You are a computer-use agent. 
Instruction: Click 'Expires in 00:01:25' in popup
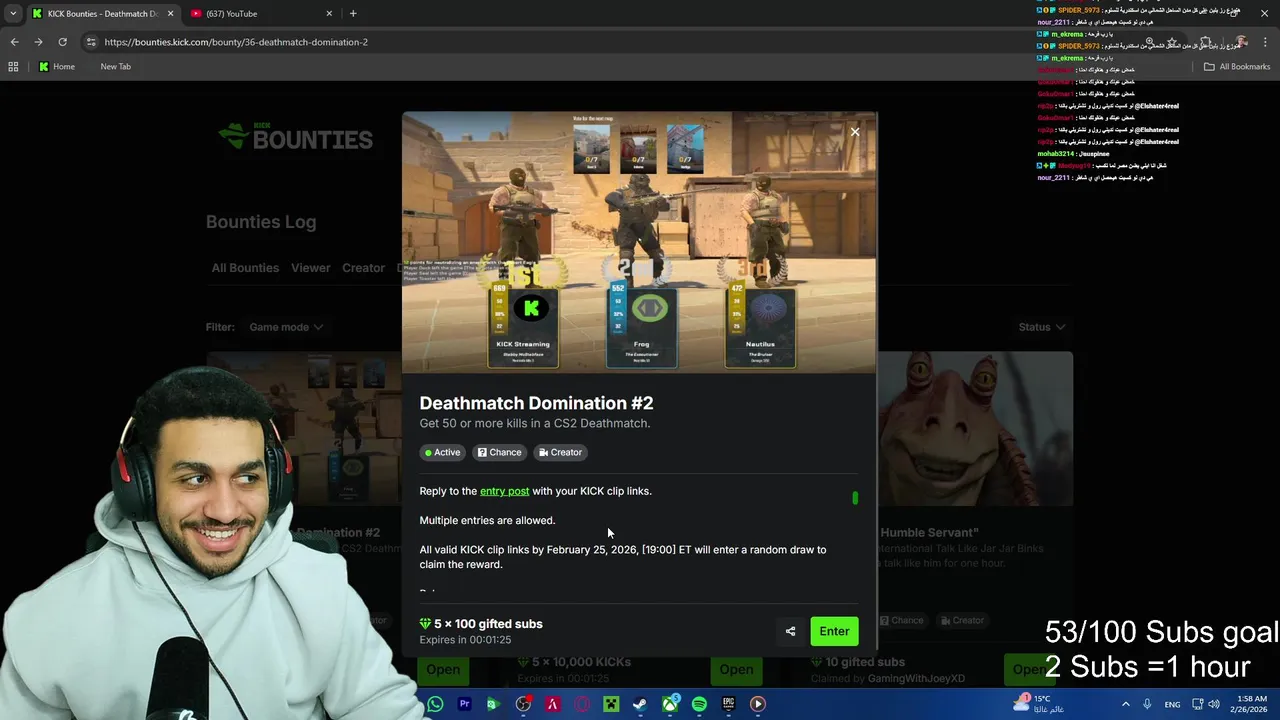click(465, 640)
